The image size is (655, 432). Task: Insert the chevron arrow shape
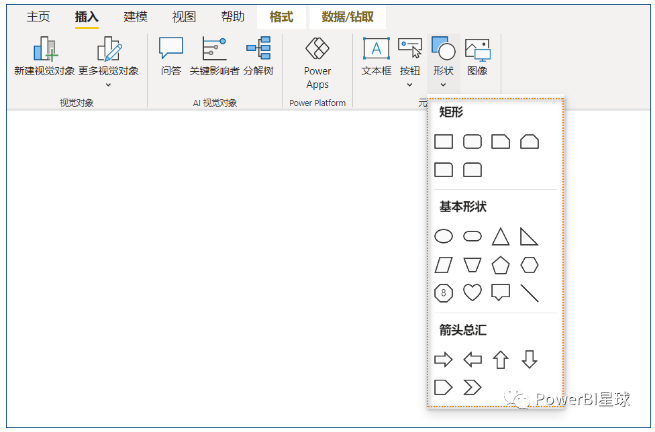click(x=472, y=387)
